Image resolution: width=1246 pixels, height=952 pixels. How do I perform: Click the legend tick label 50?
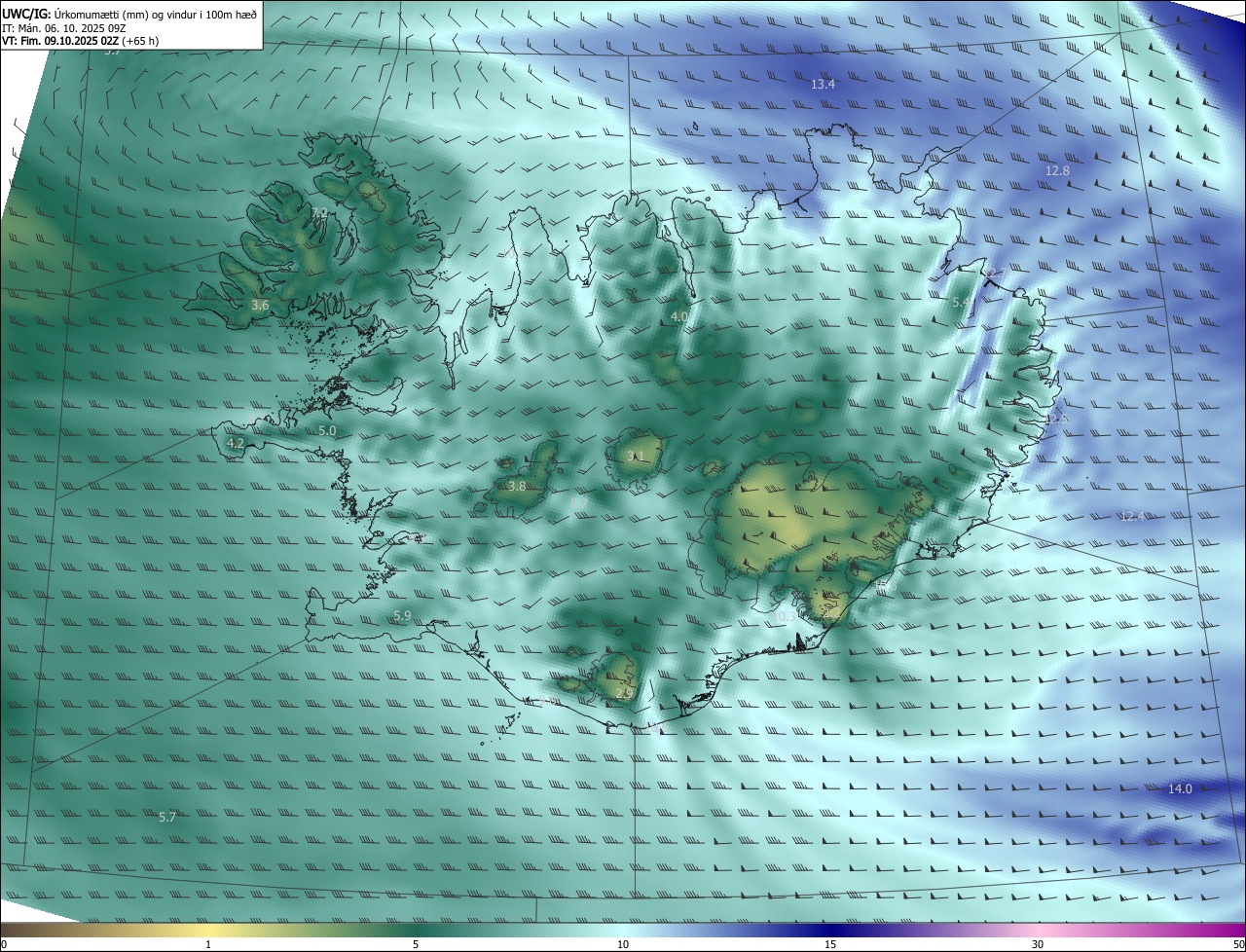coord(1237,944)
